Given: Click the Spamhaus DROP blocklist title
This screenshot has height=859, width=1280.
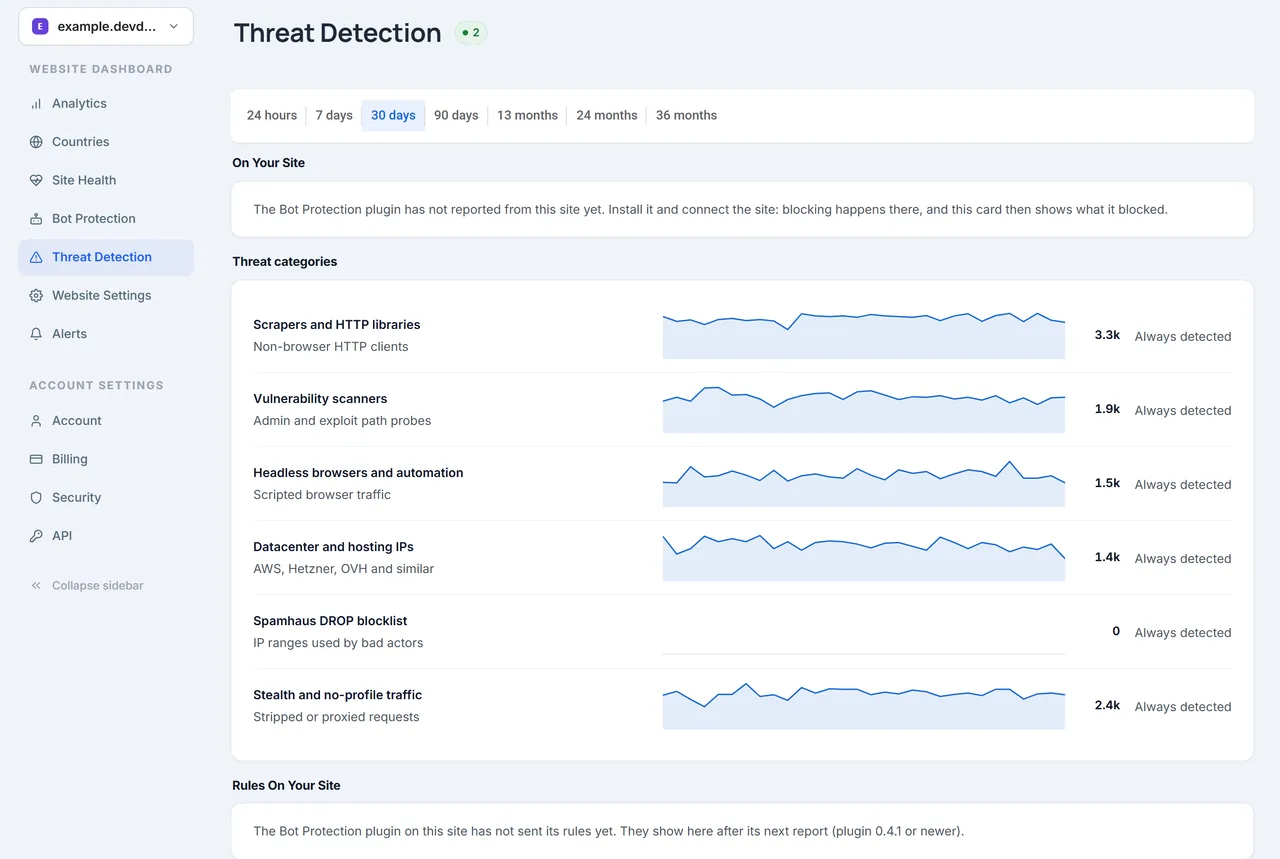Looking at the screenshot, I should click(330, 621).
